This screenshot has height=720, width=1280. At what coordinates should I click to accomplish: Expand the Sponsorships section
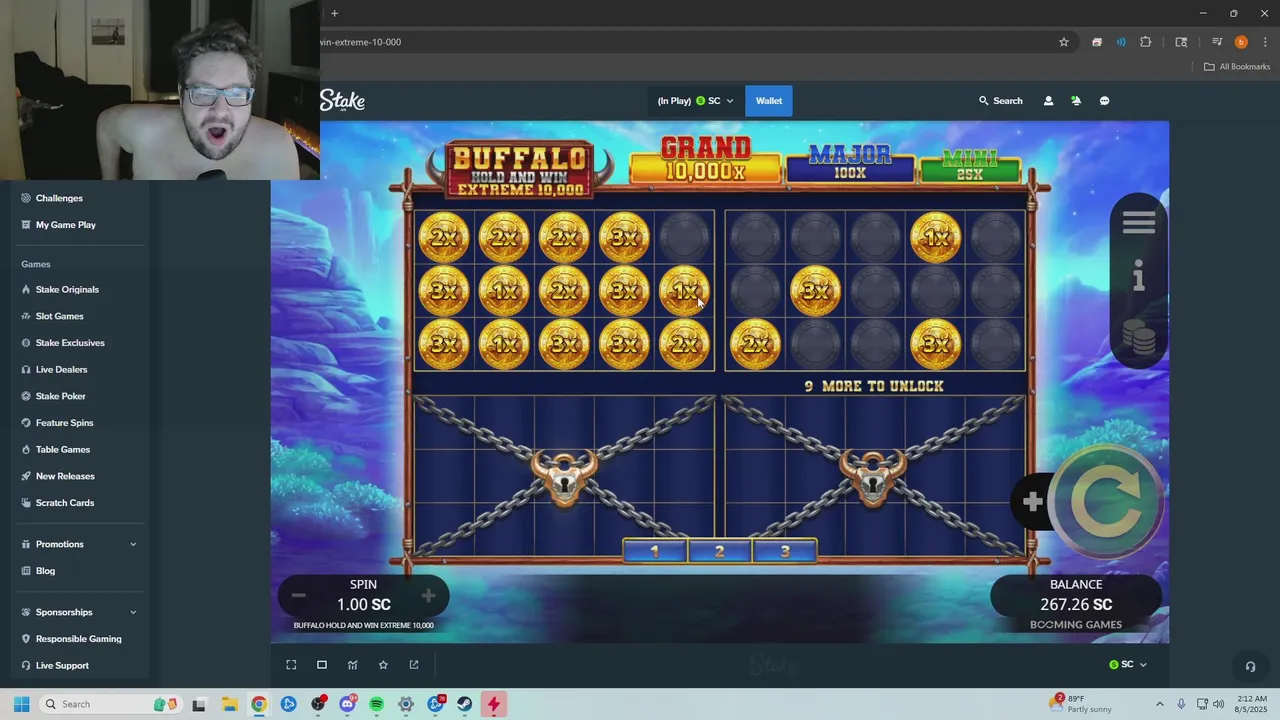pyautogui.click(x=79, y=612)
